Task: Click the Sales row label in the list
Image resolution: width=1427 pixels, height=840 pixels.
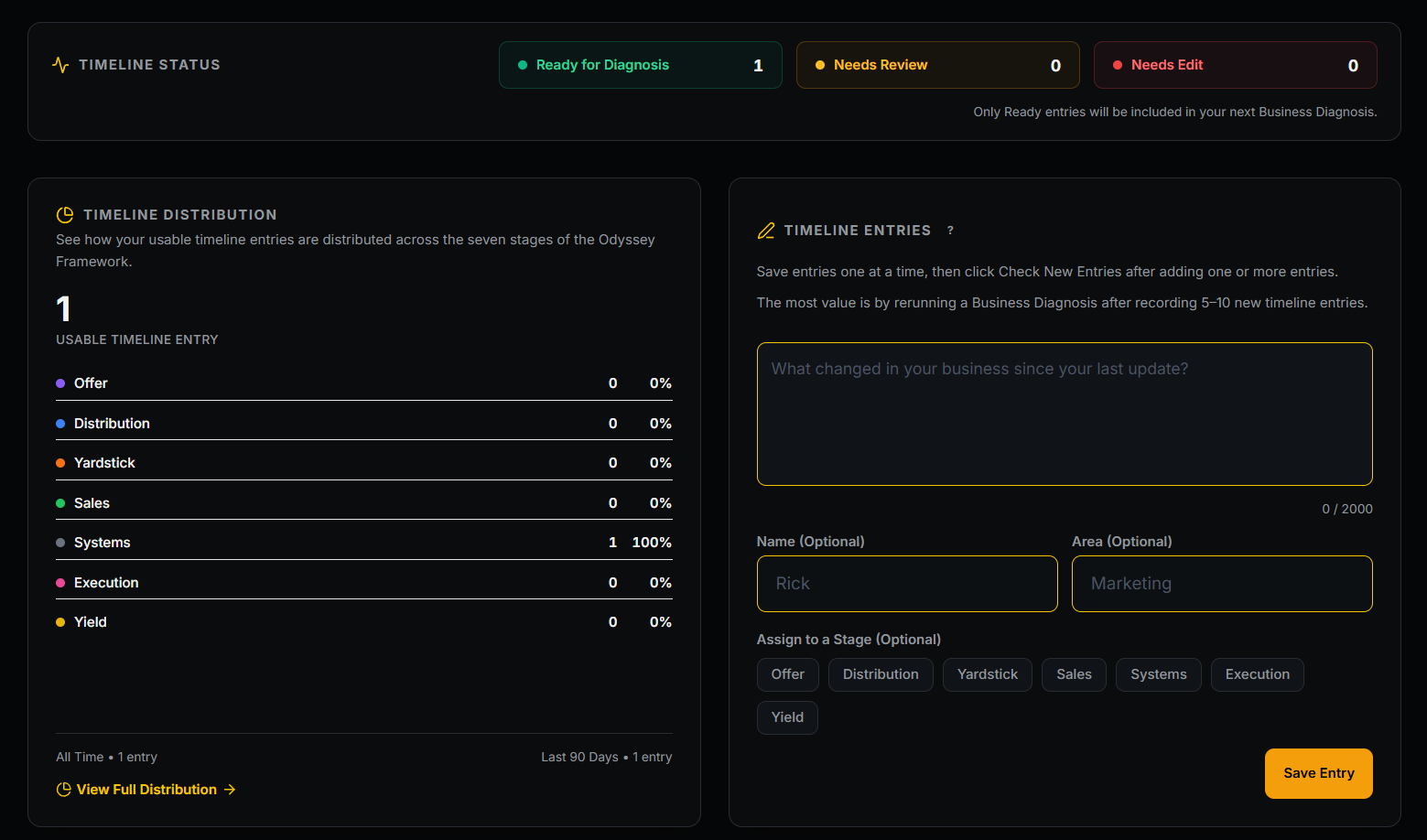Action: (92, 503)
